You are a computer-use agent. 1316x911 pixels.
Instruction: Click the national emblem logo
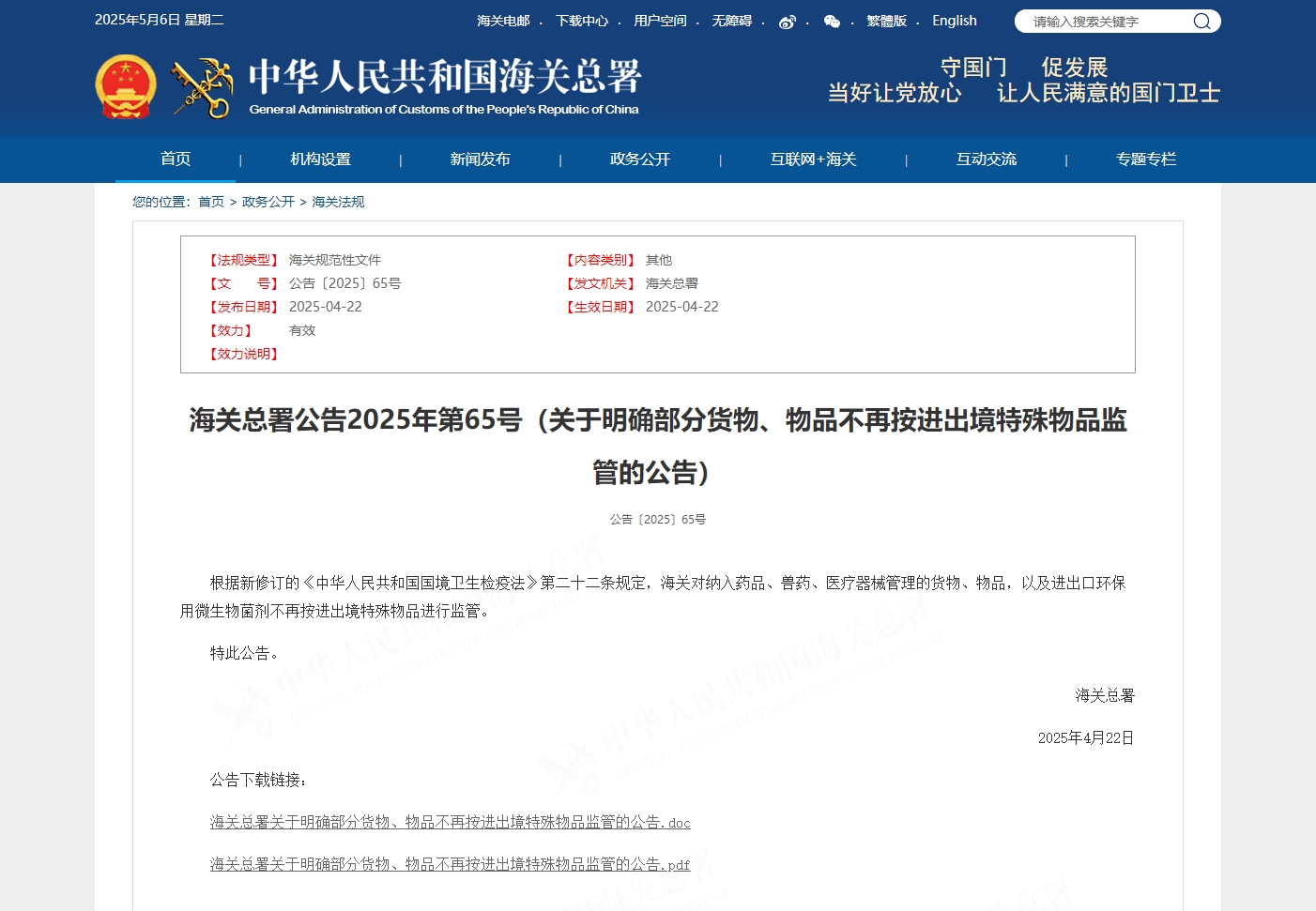point(126,87)
